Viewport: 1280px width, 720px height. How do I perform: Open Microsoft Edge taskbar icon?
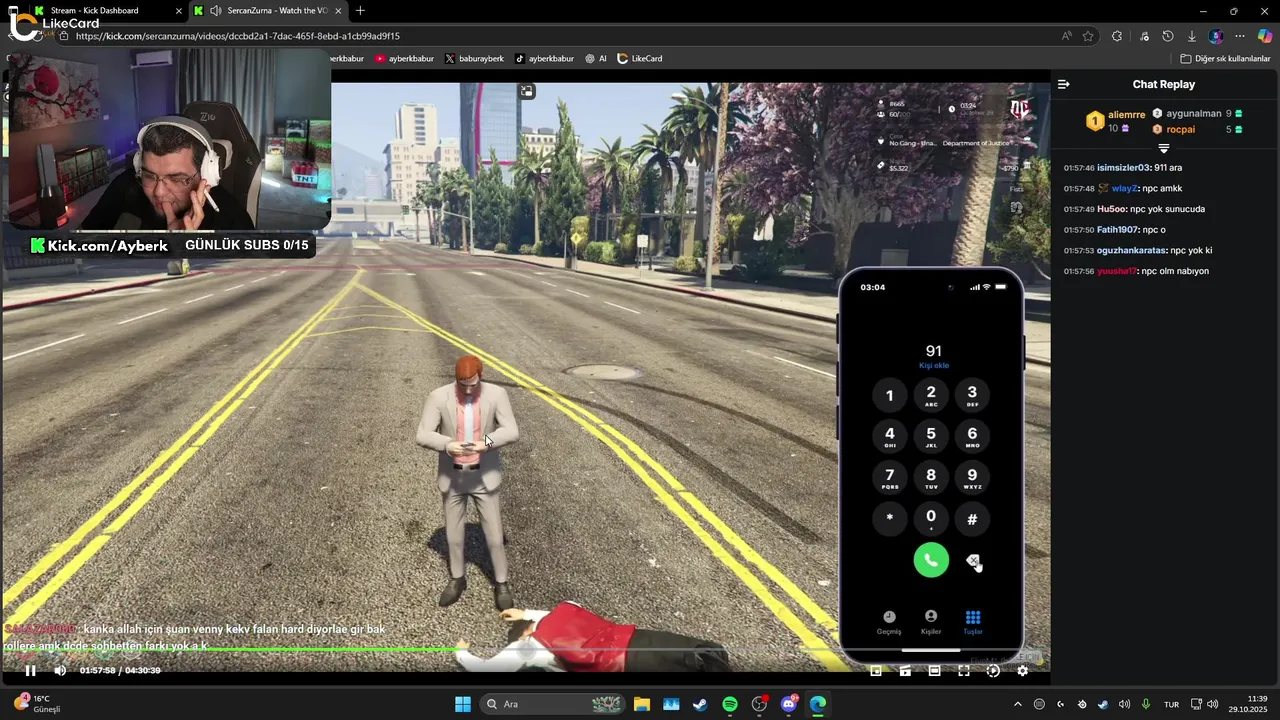coord(818,704)
